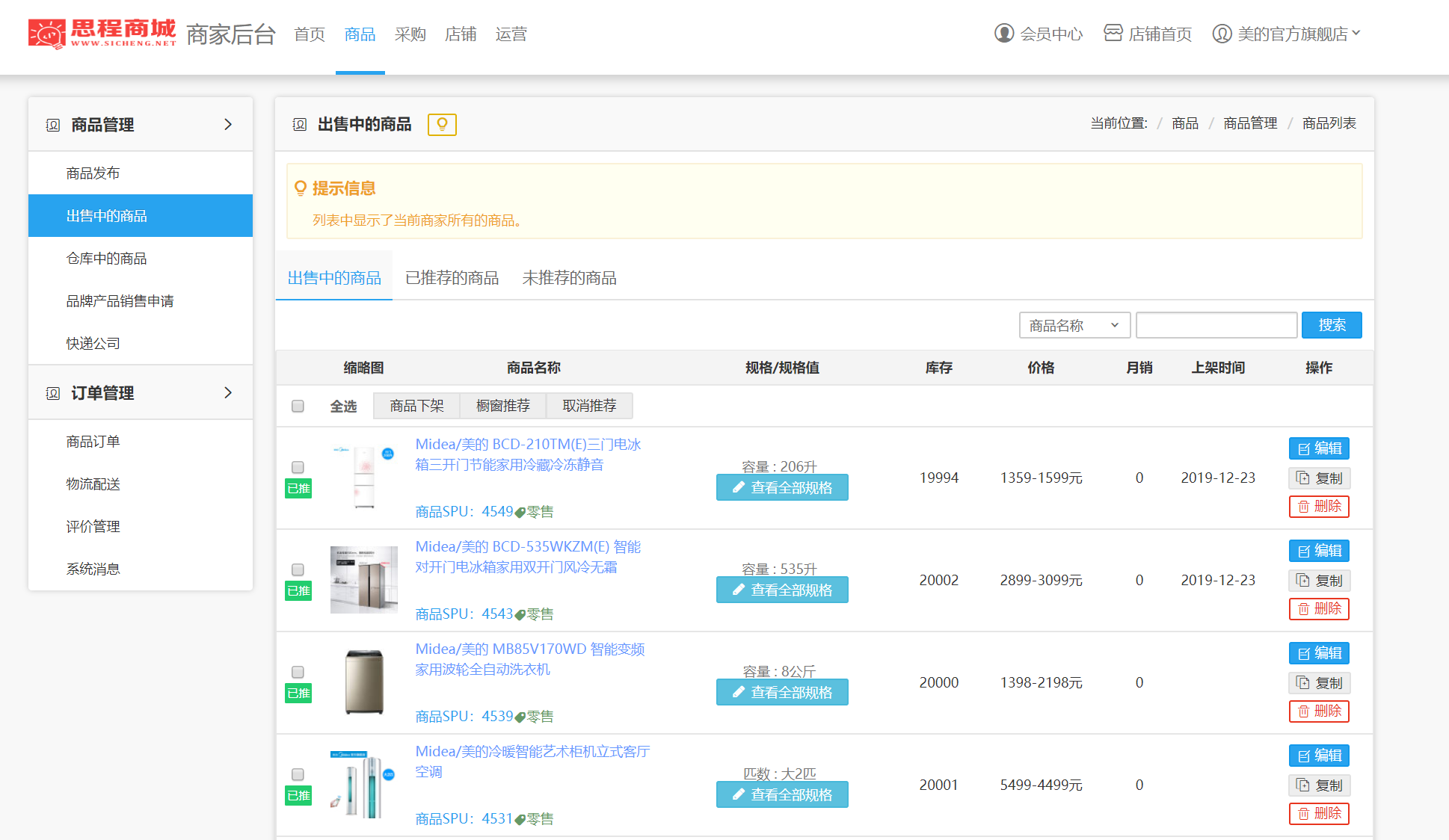View all specs for the 206升 product

coord(782,487)
